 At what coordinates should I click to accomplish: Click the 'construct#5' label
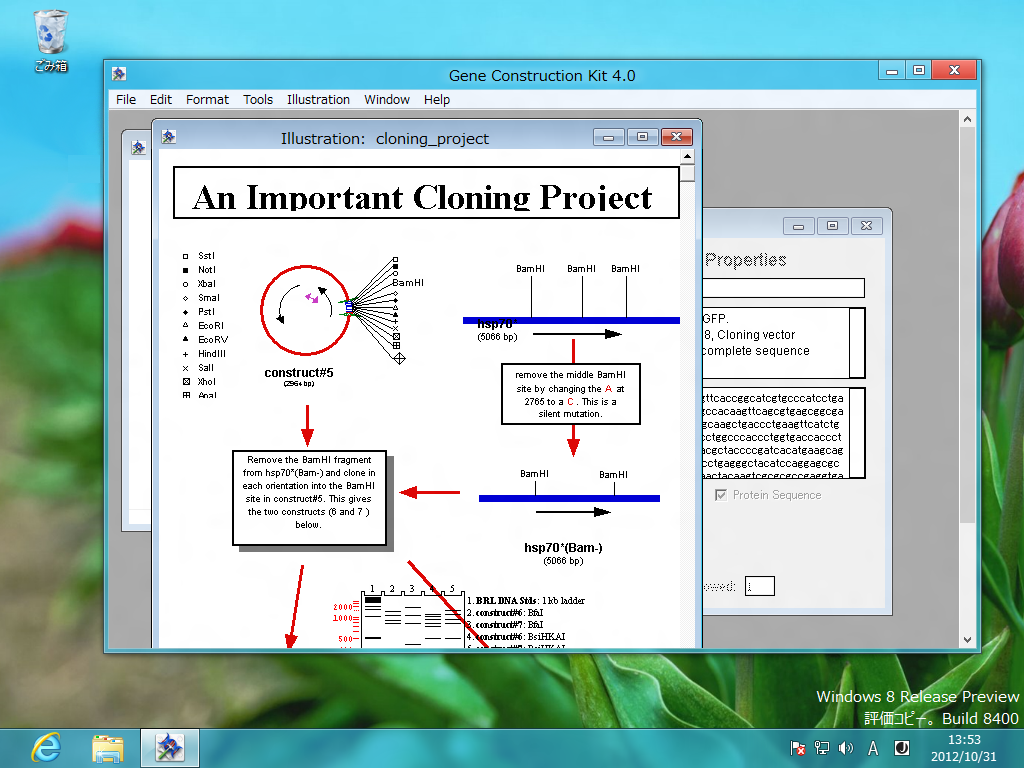tap(298, 373)
